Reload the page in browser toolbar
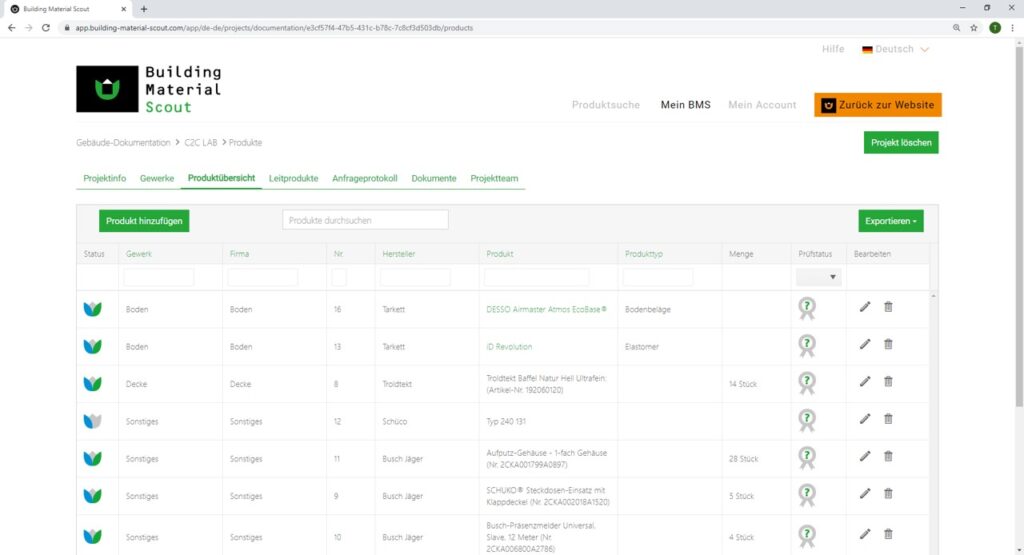 coord(46,28)
